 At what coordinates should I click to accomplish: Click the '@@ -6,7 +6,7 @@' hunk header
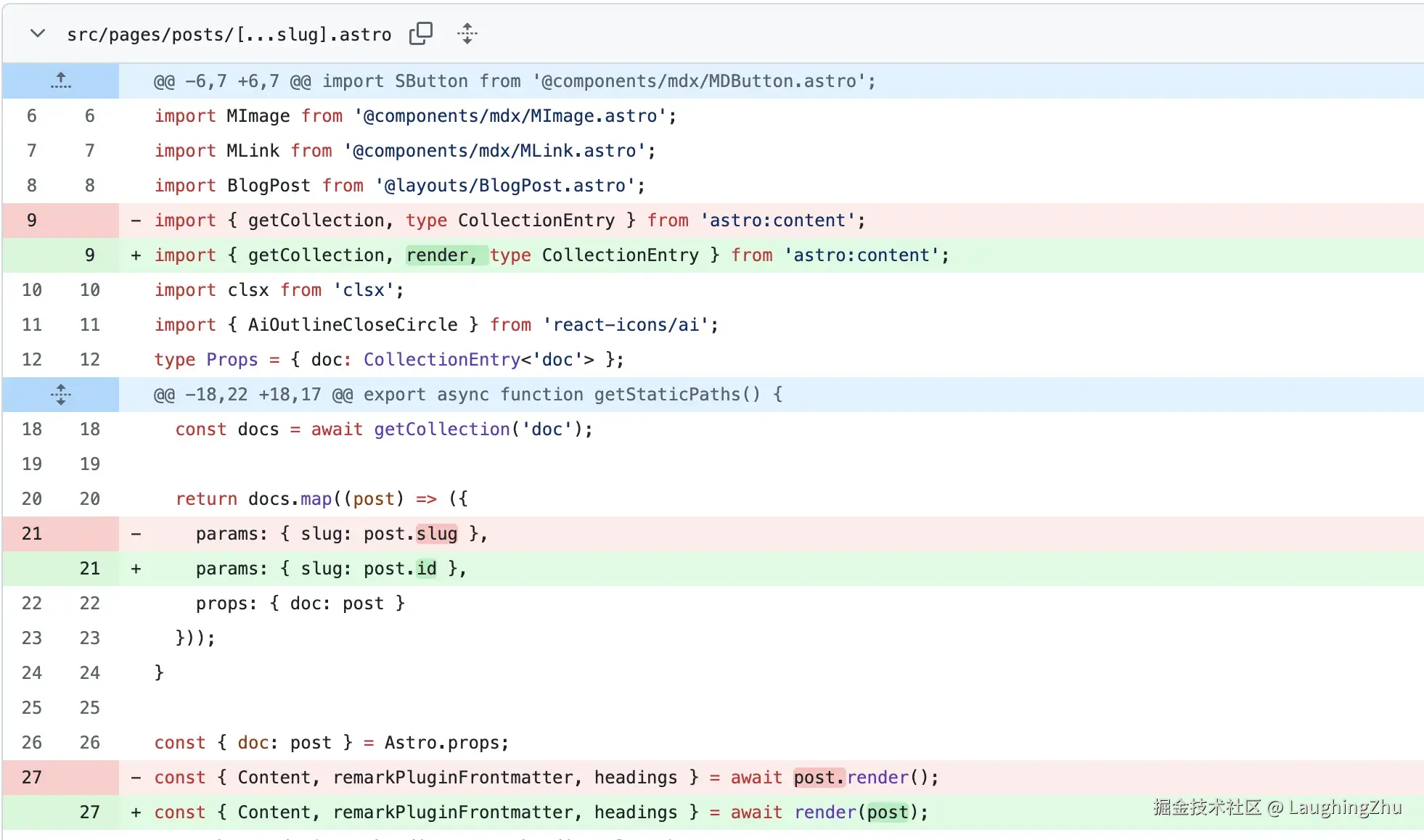[232, 81]
